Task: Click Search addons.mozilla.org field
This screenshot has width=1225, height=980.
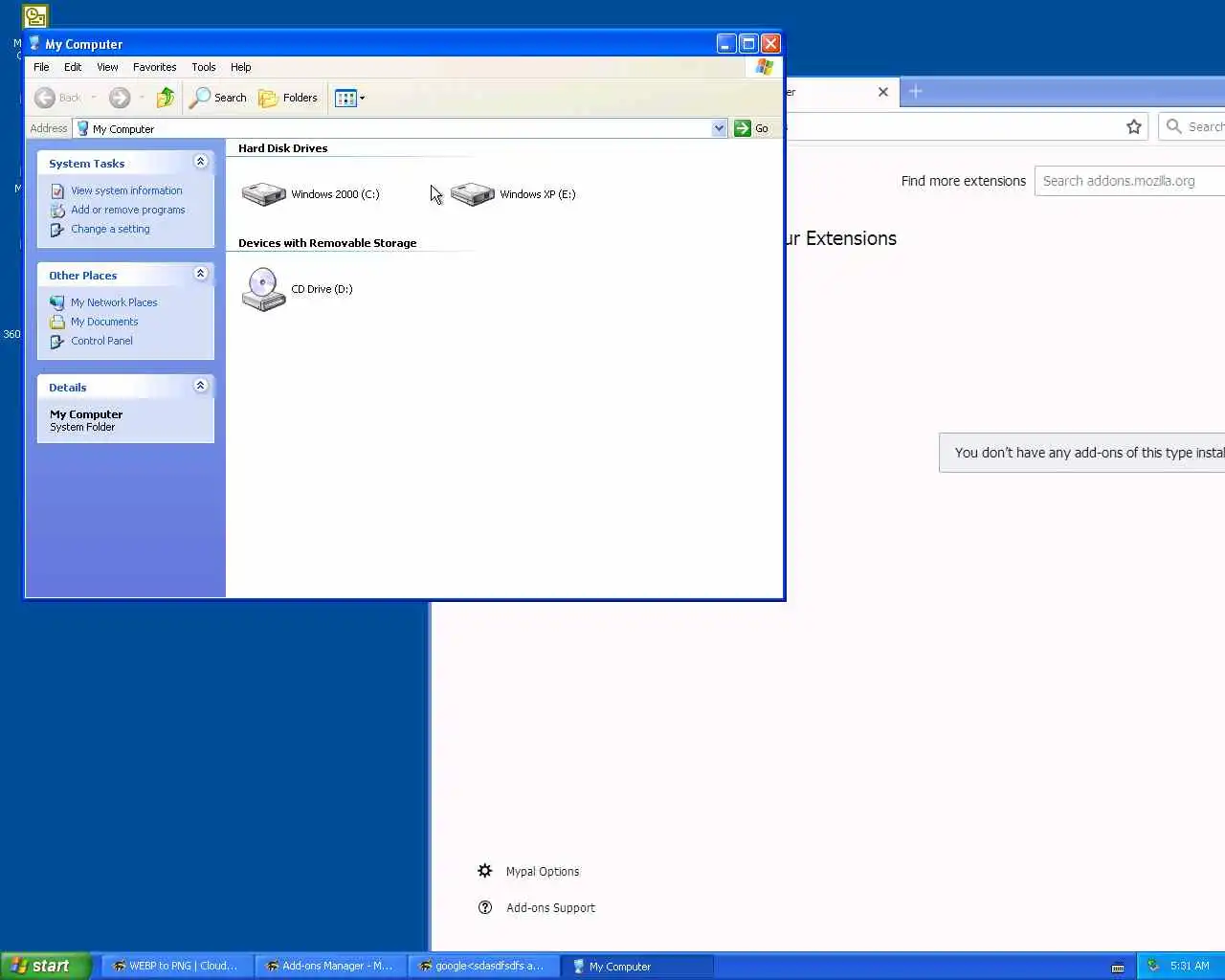Action: [1129, 181]
